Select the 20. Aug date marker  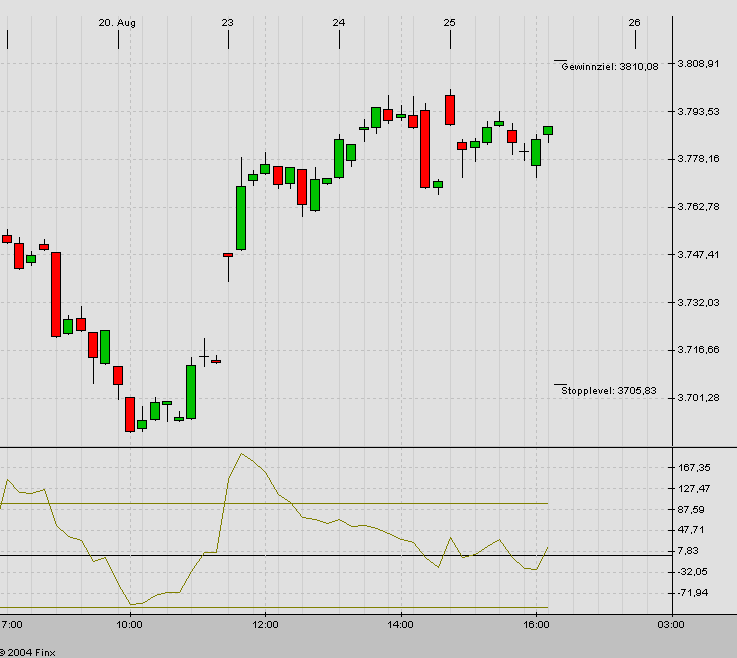[x=117, y=22]
